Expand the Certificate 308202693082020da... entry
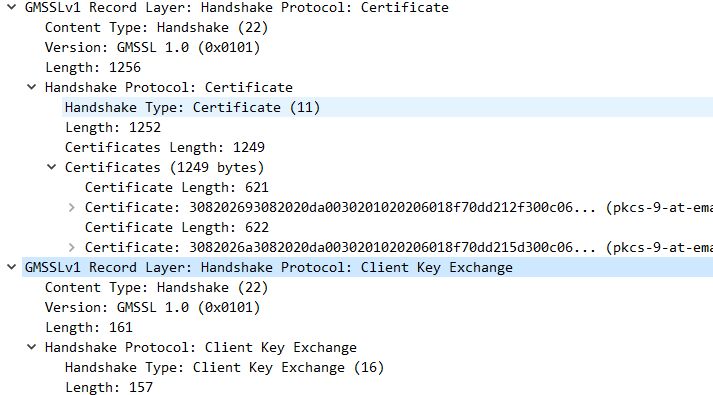 (71, 207)
